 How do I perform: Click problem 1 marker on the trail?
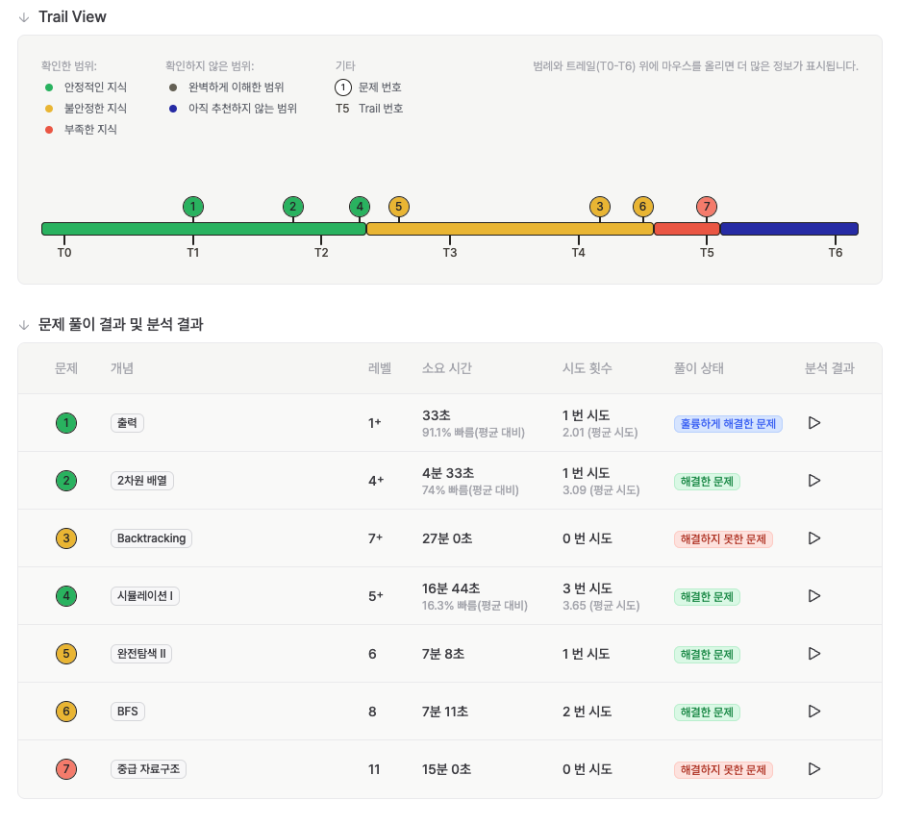pyautogui.click(x=193, y=207)
